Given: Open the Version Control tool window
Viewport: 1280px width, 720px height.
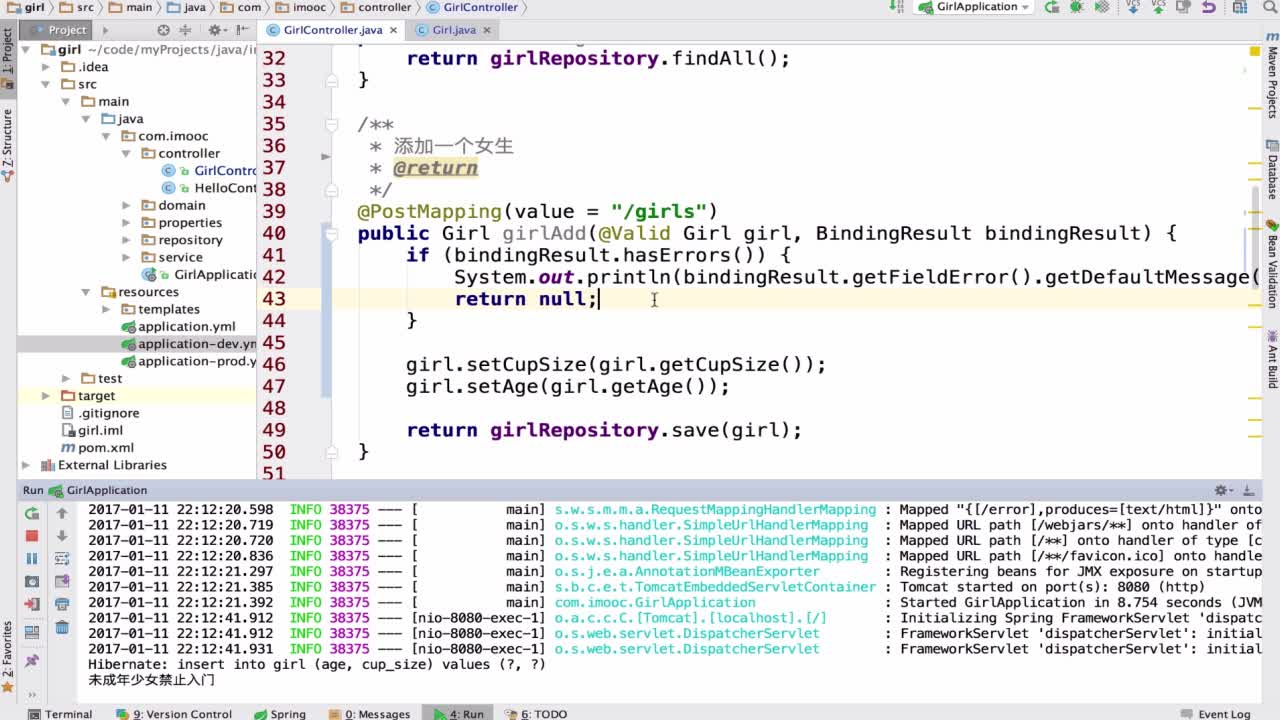Looking at the screenshot, I should click(x=175, y=713).
